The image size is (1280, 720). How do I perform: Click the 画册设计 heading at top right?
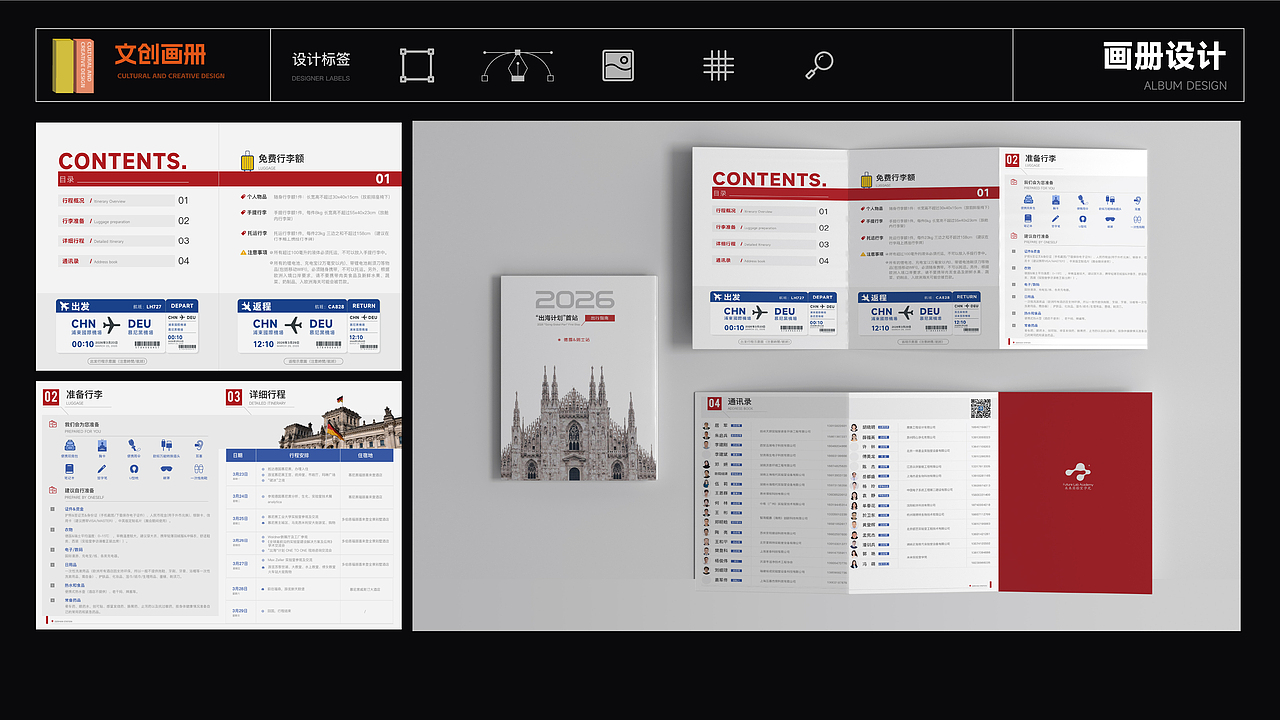click(x=1165, y=56)
